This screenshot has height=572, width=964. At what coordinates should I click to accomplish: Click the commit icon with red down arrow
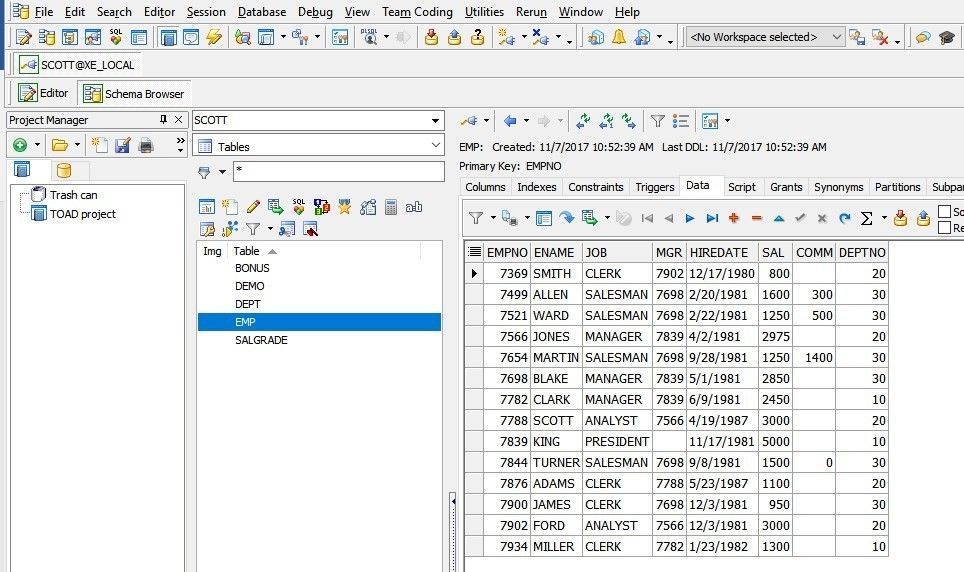pyautogui.click(x=432, y=38)
